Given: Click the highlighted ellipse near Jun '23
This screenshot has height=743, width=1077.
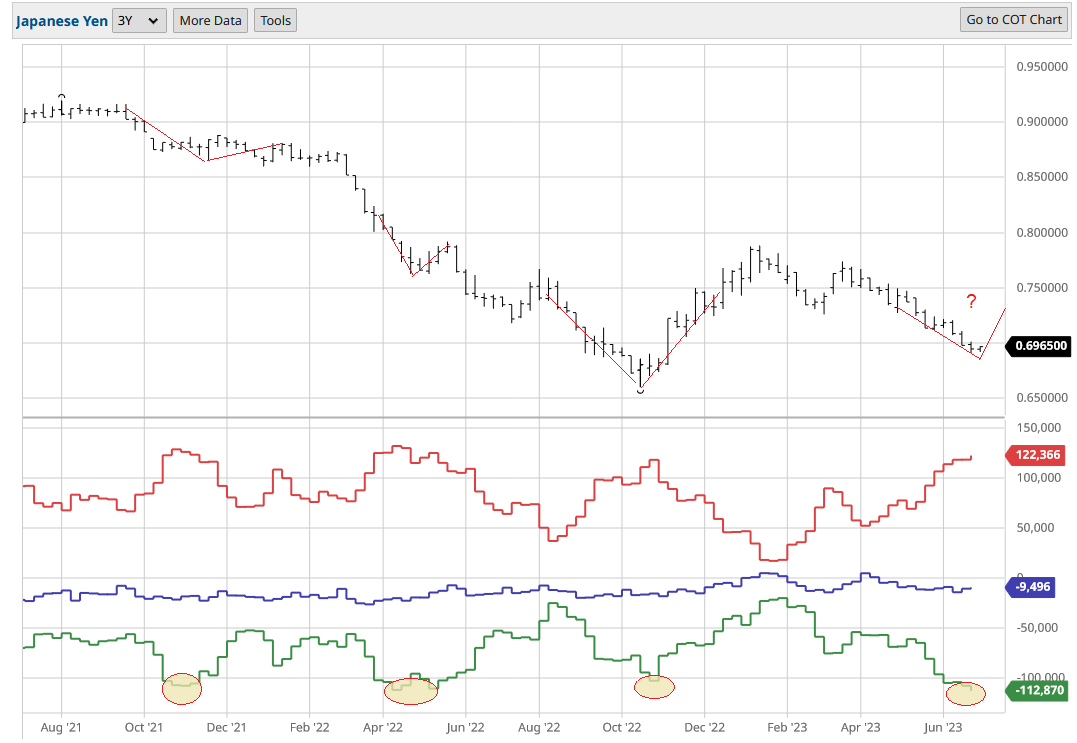Looking at the screenshot, I should point(965,692).
